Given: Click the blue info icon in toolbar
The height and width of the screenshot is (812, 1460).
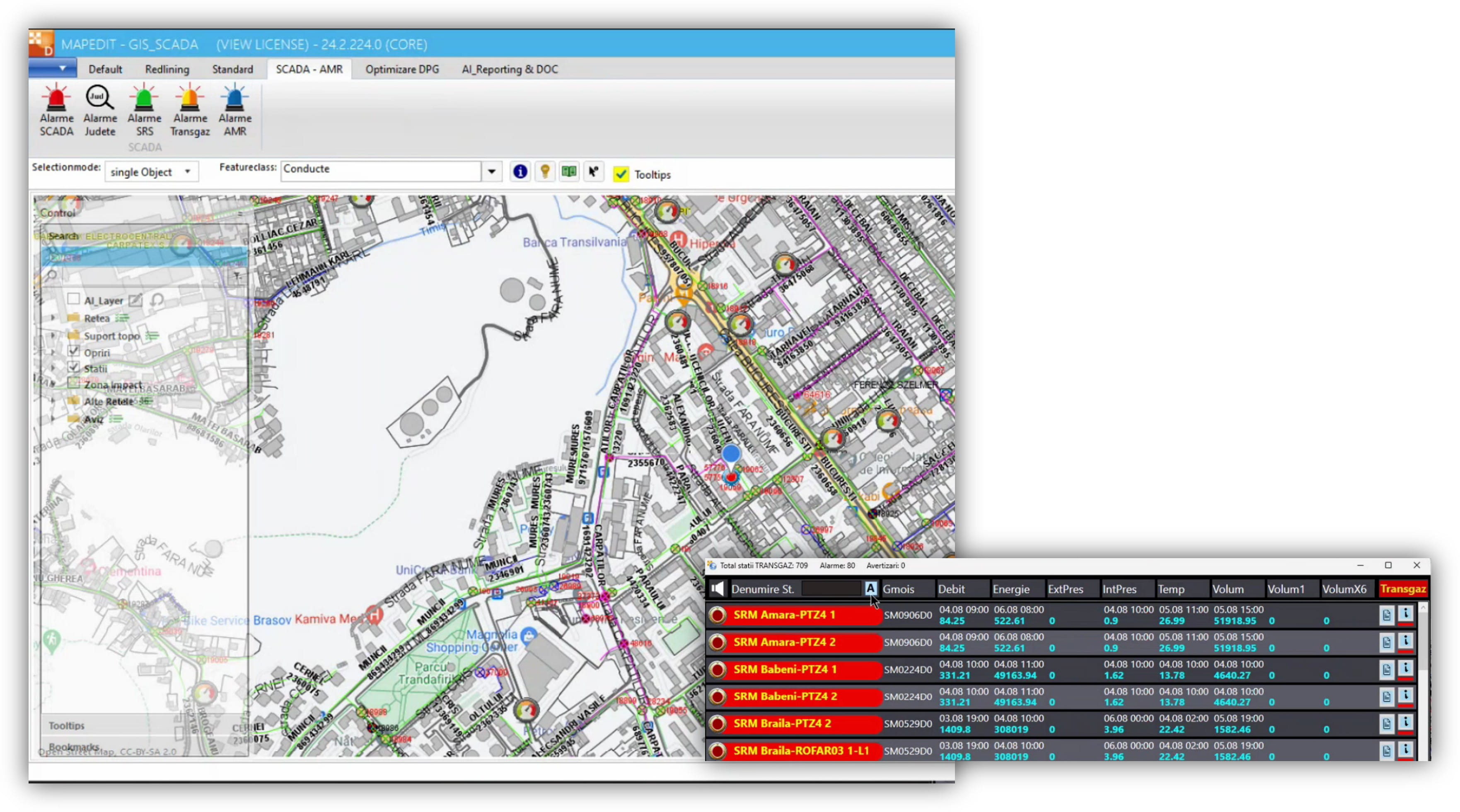Looking at the screenshot, I should click(520, 172).
